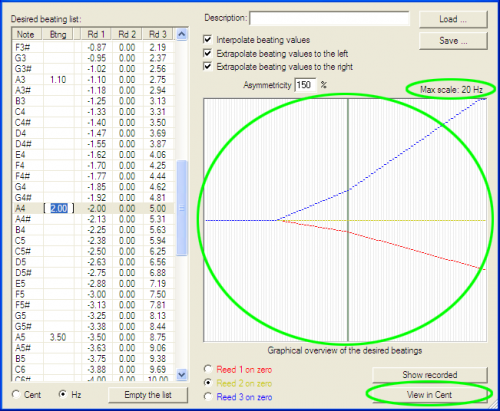Select the Cent radio button
Image resolution: width=500 pixels, height=411 pixels.
tap(16, 395)
